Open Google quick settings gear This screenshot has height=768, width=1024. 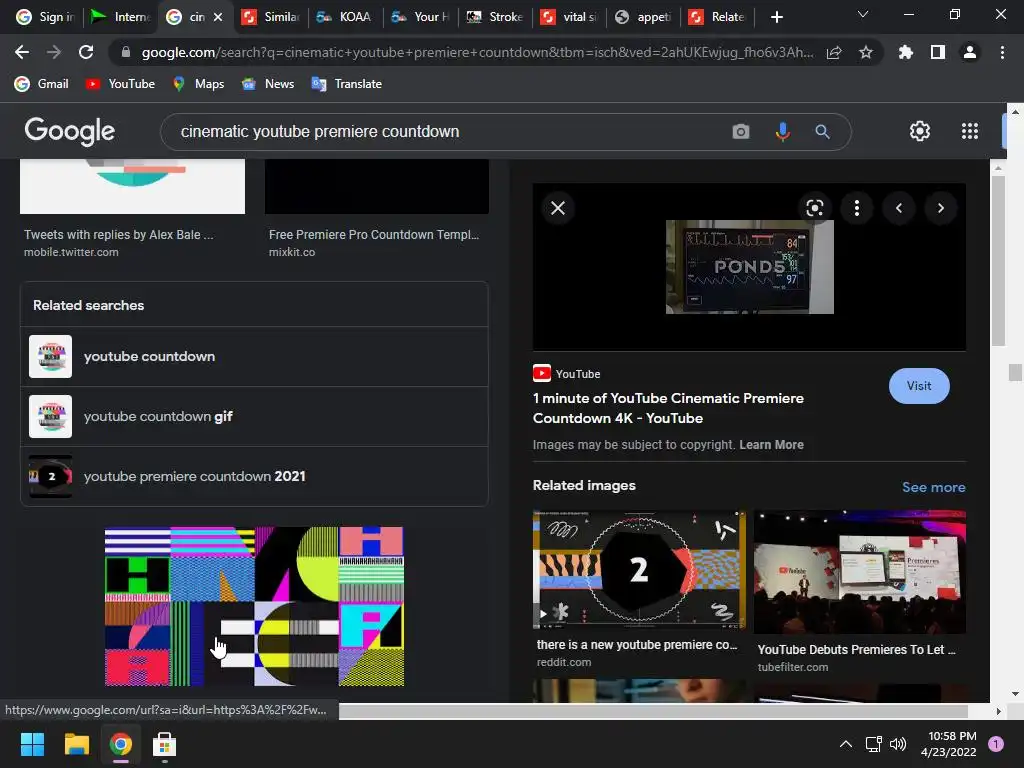click(920, 131)
